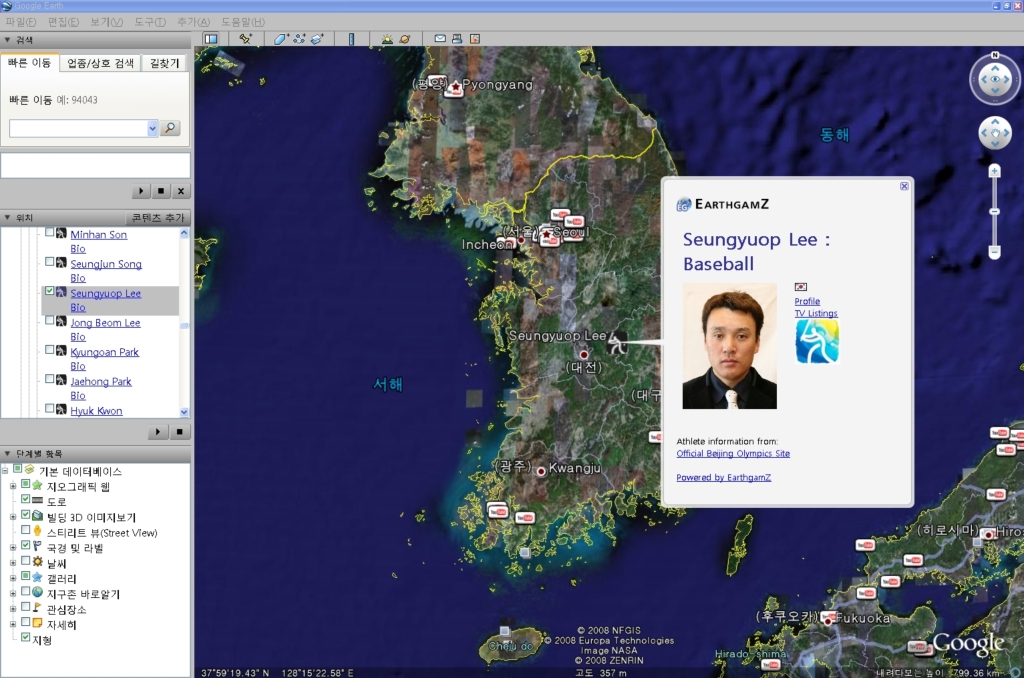The width and height of the screenshot is (1024, 678).
Task: Switch to 길찾기 tab
Action: [x=164, y=63]
